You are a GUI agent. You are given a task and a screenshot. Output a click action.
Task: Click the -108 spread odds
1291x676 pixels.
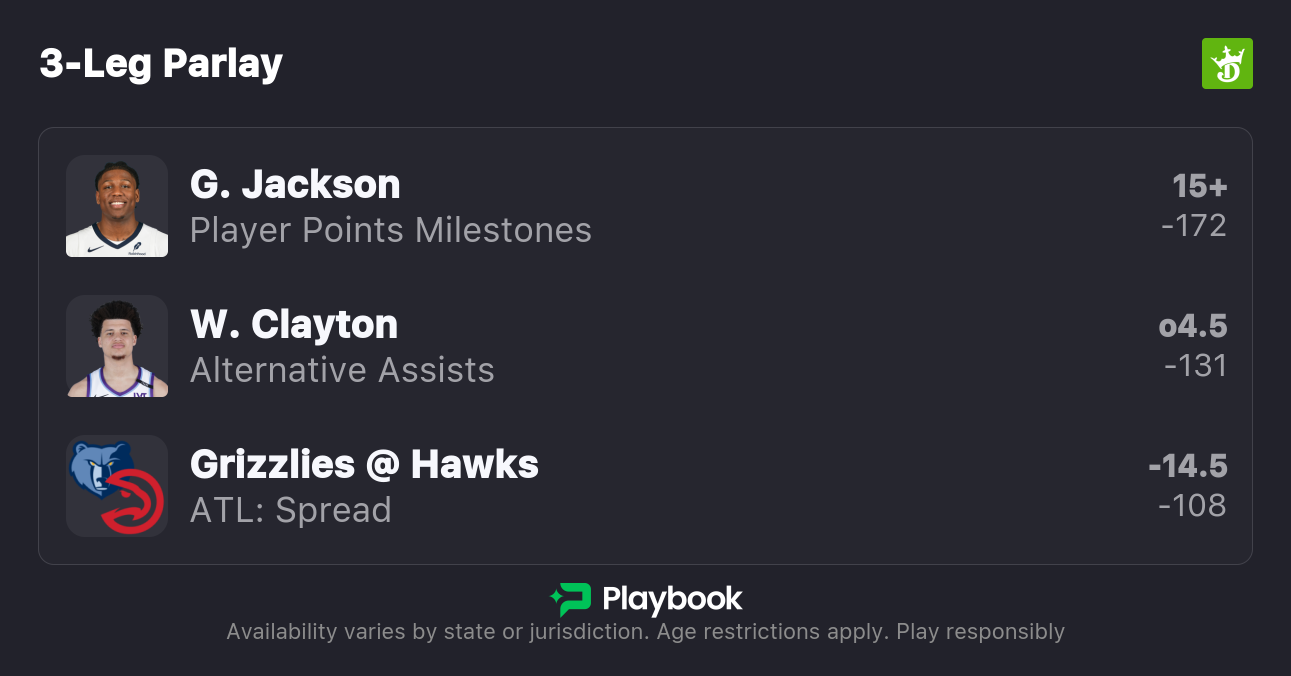tap(1192, 506)
